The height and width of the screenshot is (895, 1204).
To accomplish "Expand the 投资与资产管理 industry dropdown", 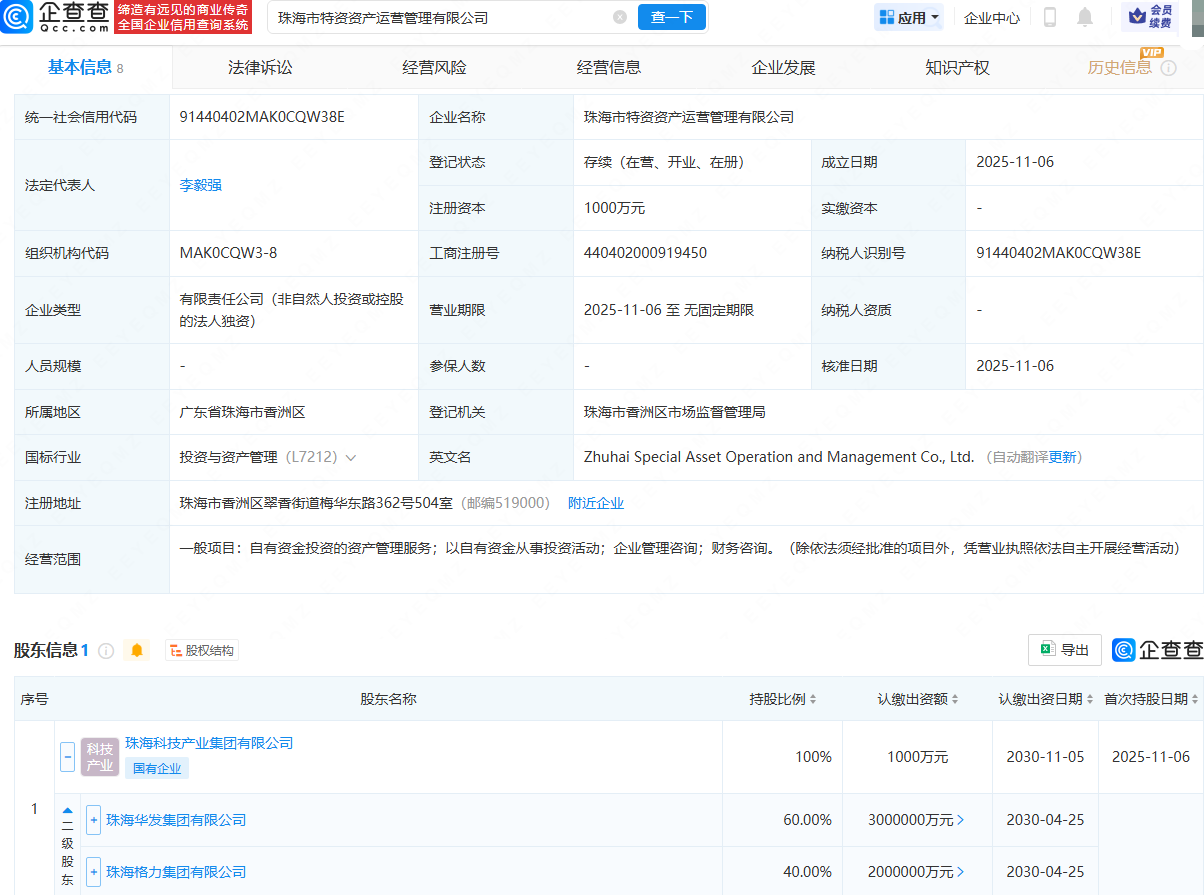I will pos(351,458).
